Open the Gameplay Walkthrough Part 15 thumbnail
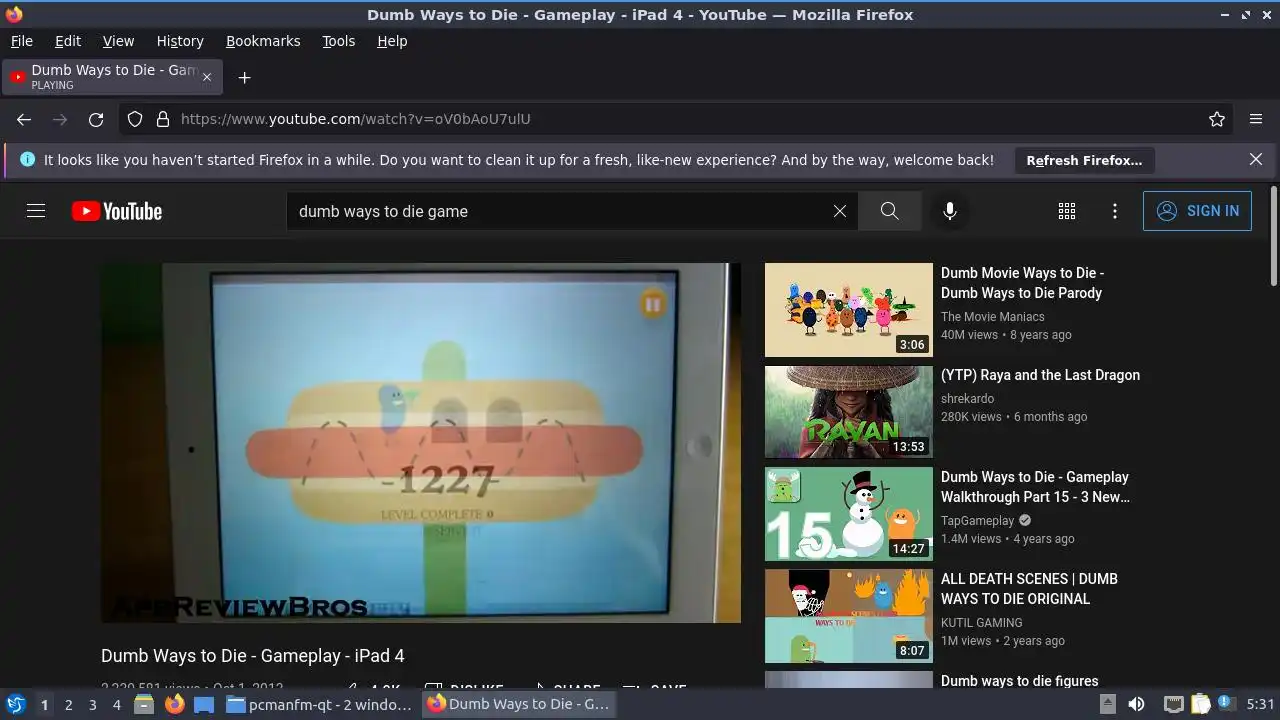Screen dimensions: 1280x720 pos(849,514)
